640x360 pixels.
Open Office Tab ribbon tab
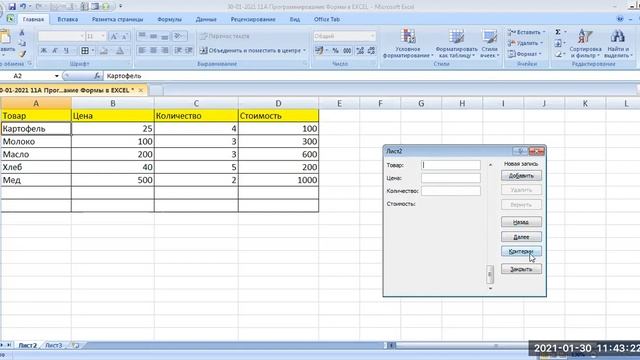[327, 19]
